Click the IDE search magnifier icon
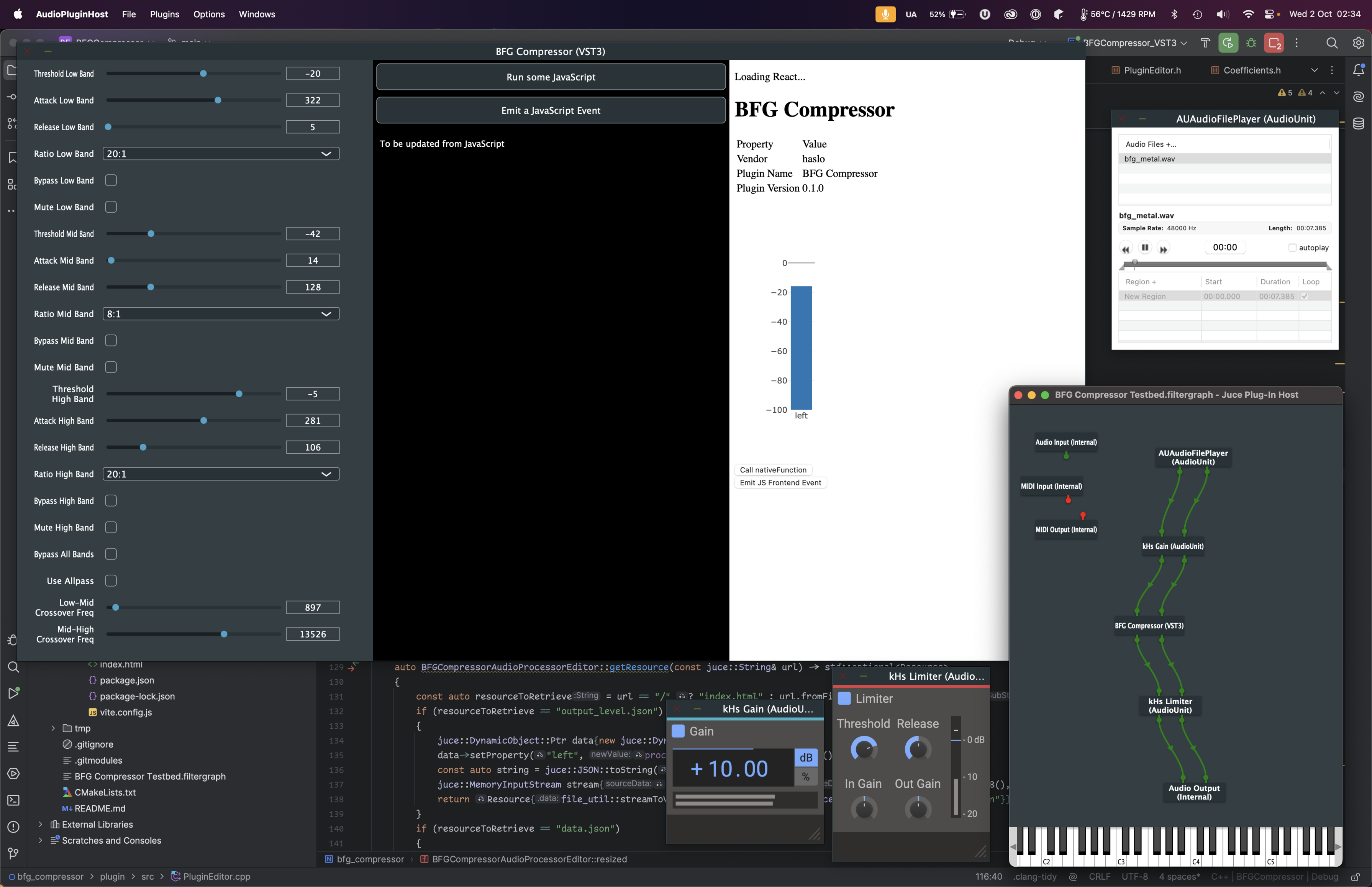The height and width of the screenshot is (887, 1372). click(1332, 43)
